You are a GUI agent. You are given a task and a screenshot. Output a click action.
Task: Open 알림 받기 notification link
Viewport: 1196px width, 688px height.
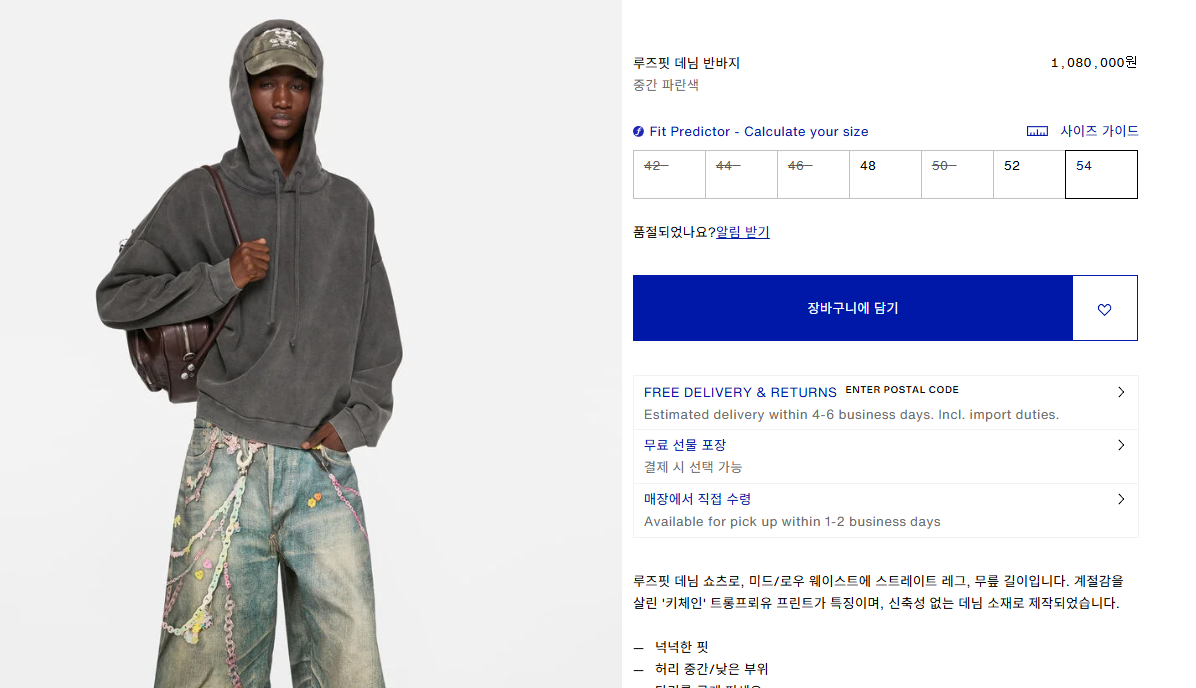(743, 232)
